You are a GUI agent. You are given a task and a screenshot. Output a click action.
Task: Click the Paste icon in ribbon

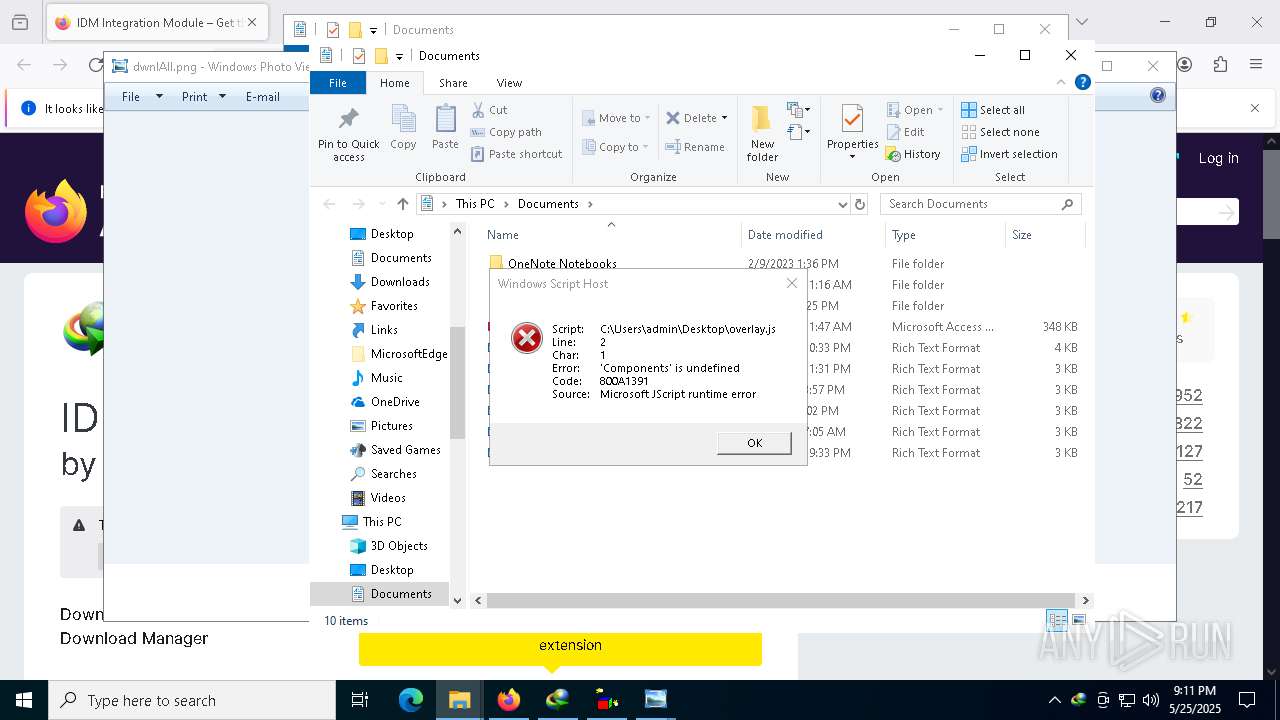tap(445, 127)
